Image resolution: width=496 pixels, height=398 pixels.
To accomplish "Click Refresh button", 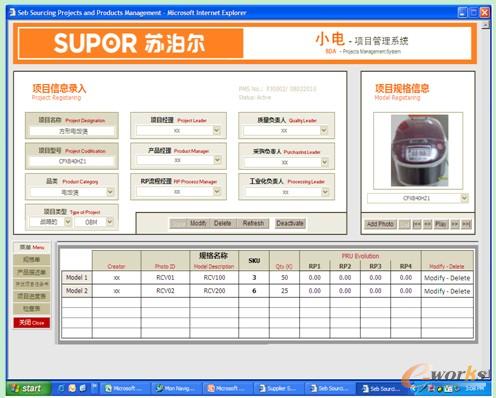I will (253, 223).
